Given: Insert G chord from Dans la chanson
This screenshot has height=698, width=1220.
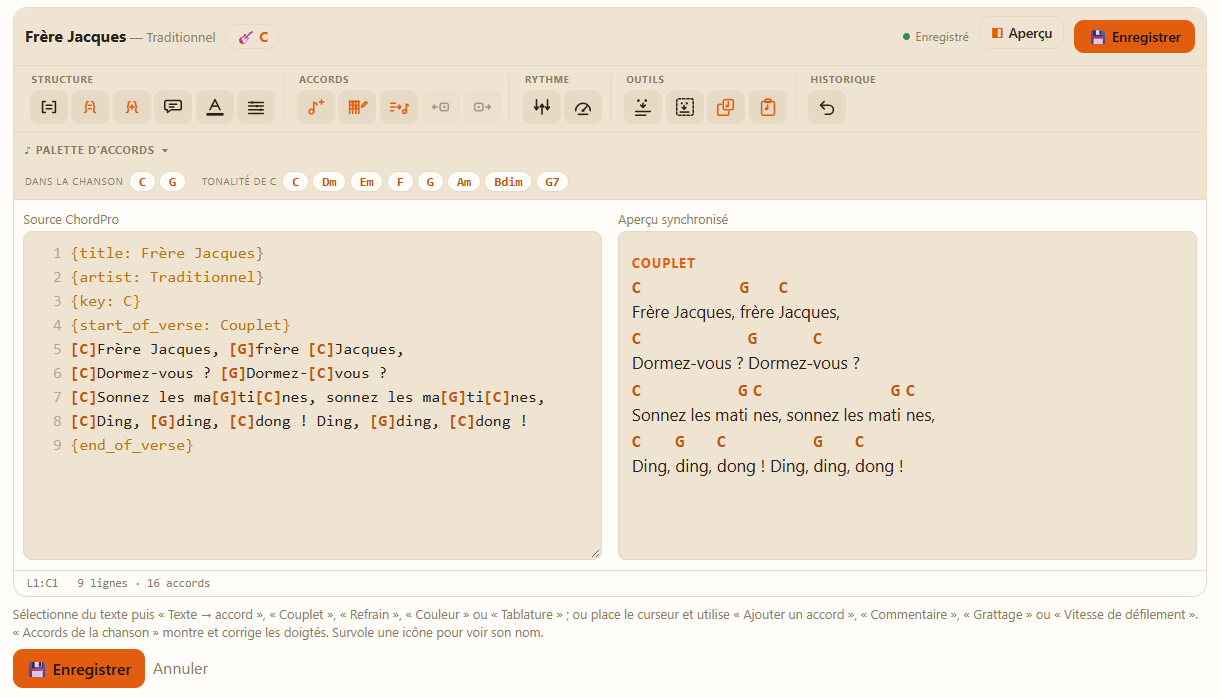Looking at the screenshot, I should tap(171, 182).
